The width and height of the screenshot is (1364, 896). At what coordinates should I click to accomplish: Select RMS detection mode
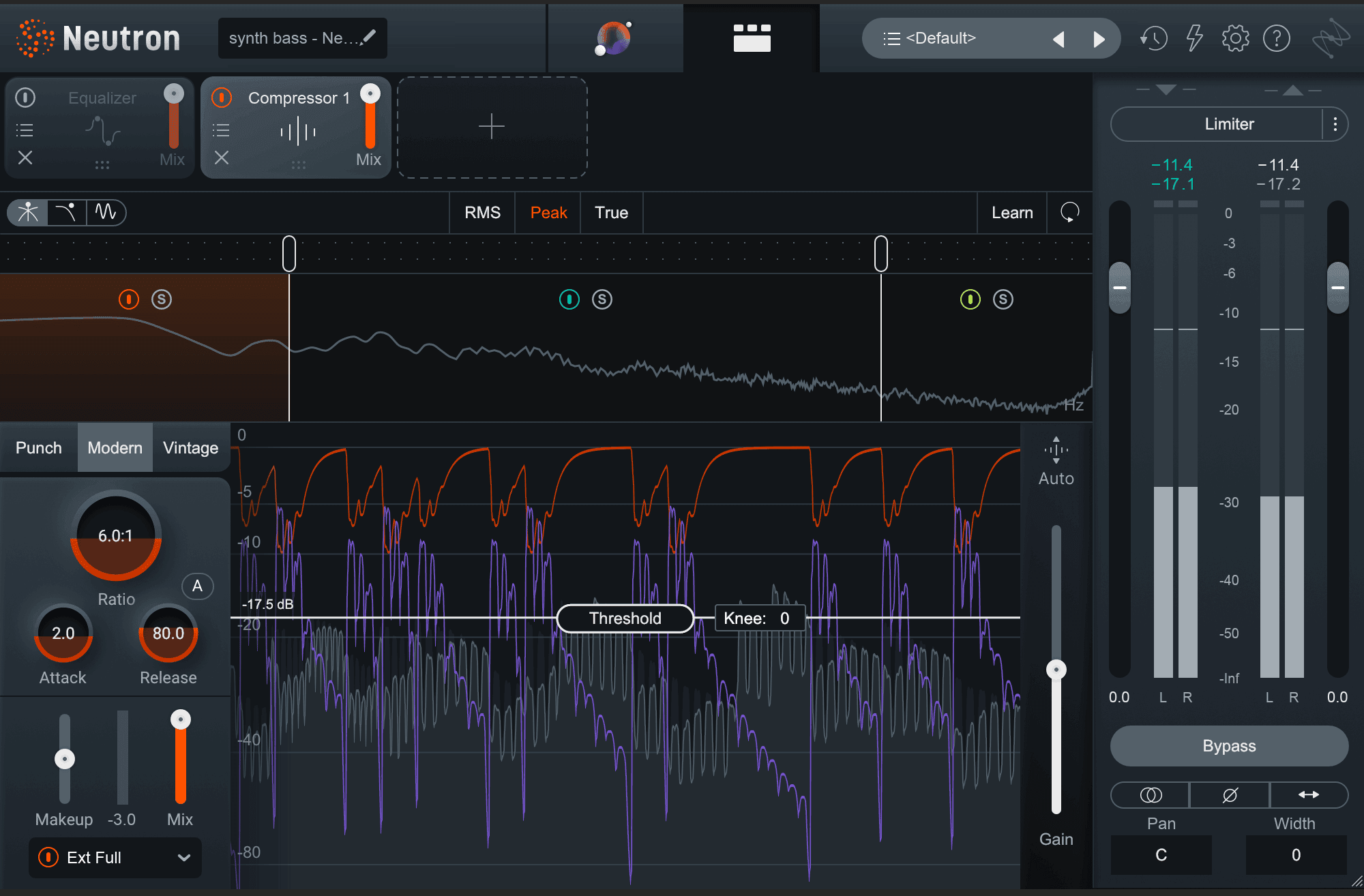(482, 213)
